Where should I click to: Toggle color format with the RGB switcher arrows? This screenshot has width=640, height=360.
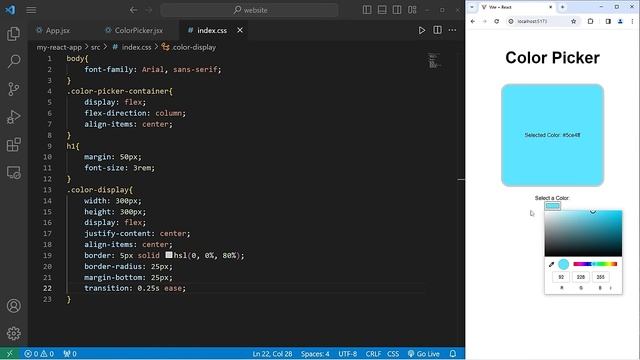coord(611,288)
